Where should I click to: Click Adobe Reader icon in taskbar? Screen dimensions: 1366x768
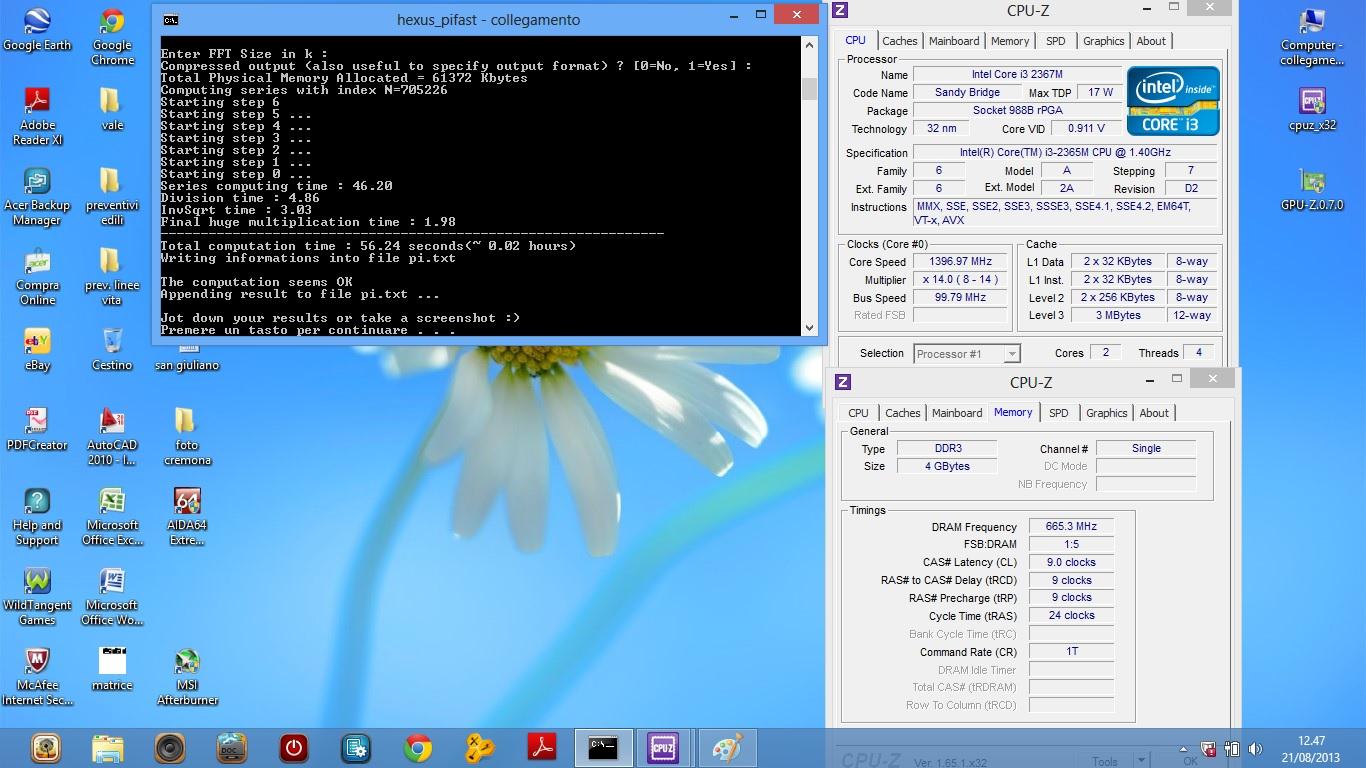[x=542, y=748]
